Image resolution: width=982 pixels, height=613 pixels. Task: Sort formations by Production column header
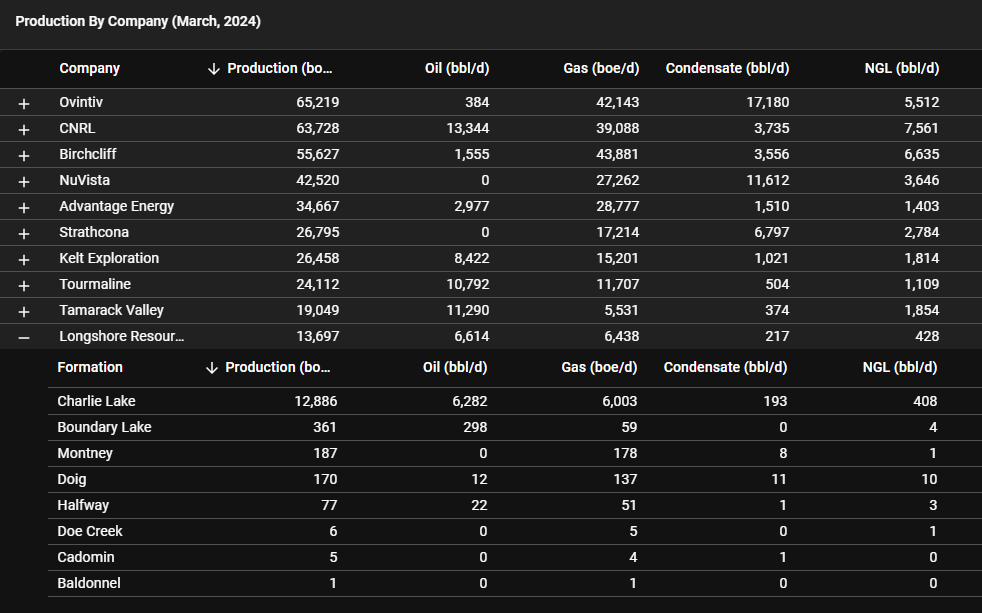click(278, 367)
